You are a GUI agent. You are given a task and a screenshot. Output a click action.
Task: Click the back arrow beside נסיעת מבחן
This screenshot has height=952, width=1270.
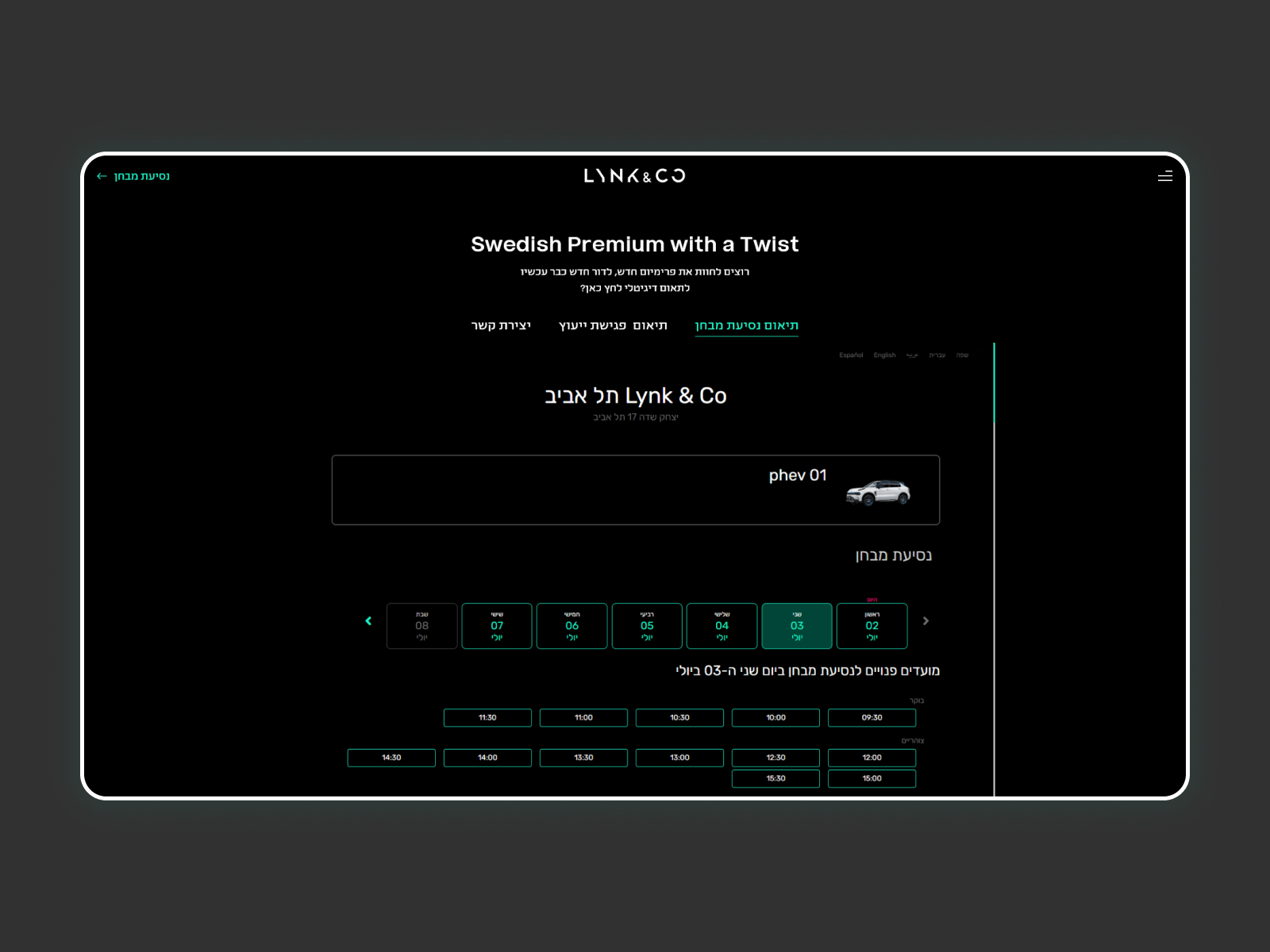coord(102,176)
